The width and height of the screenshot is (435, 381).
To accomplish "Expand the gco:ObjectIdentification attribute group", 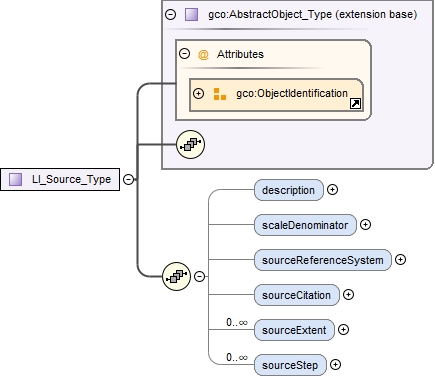I will (x=198, y=93).
